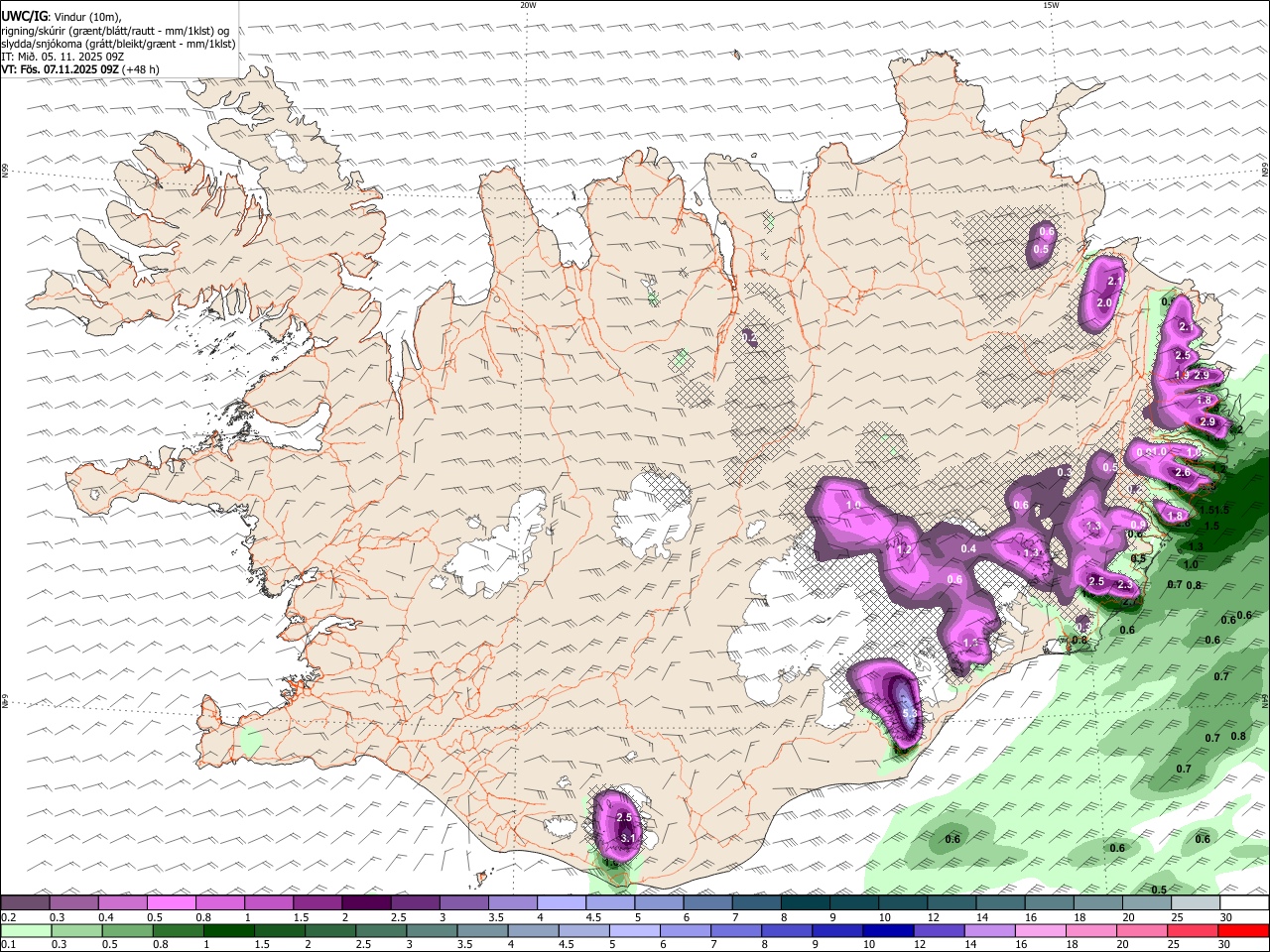Click the light violet swatch labeled 14 in green legend row
1270x952 pixels.
click(991, 931)
